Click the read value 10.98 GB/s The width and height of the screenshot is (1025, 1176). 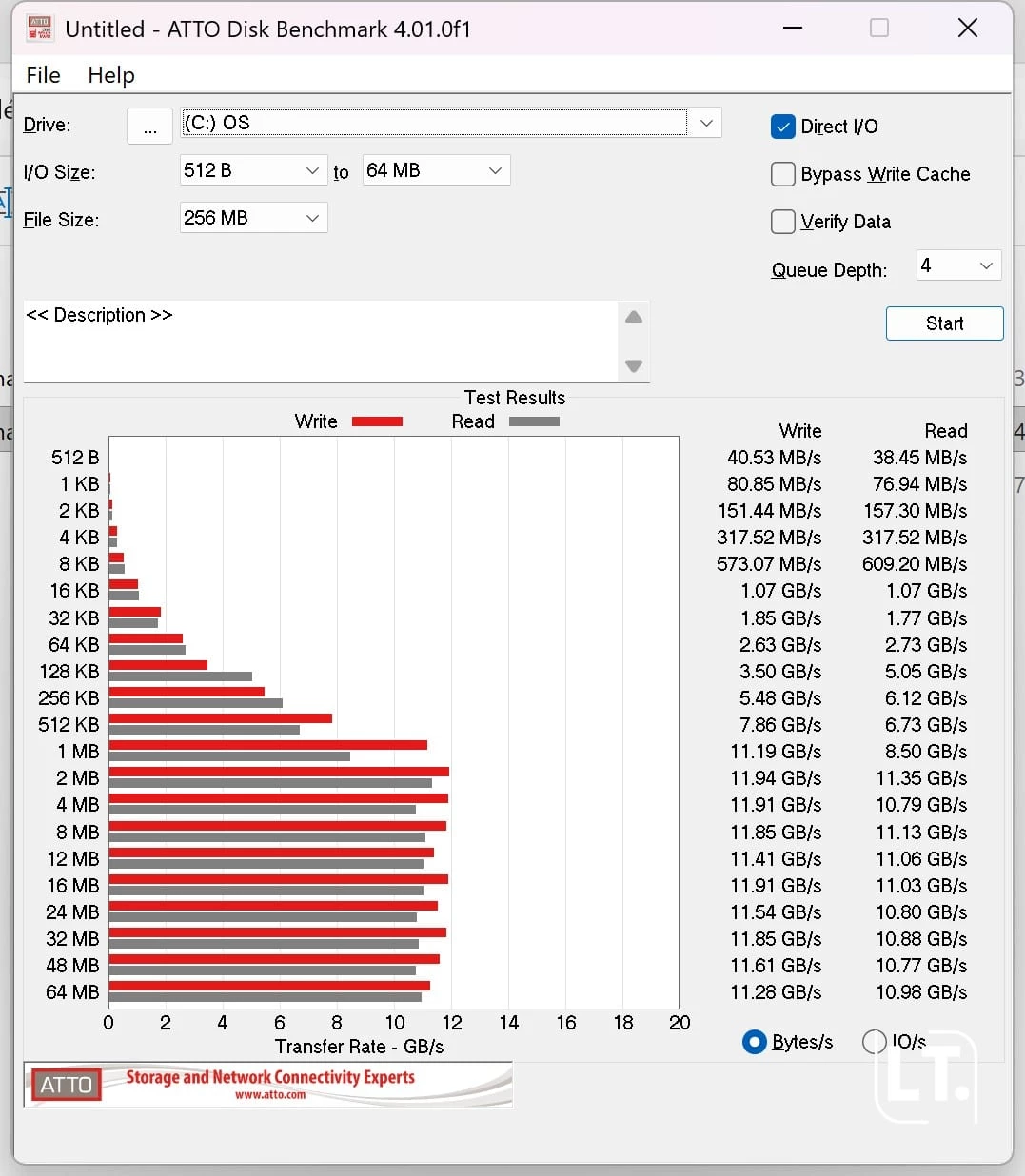point(921,992)
